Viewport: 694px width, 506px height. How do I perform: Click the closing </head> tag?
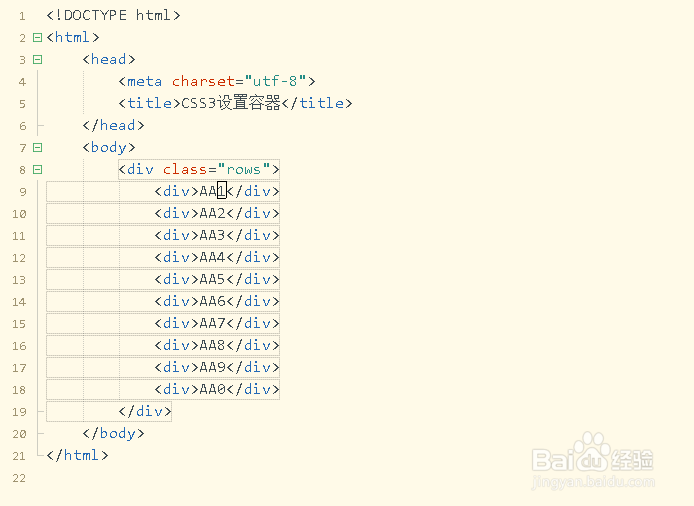pos(113,126)
